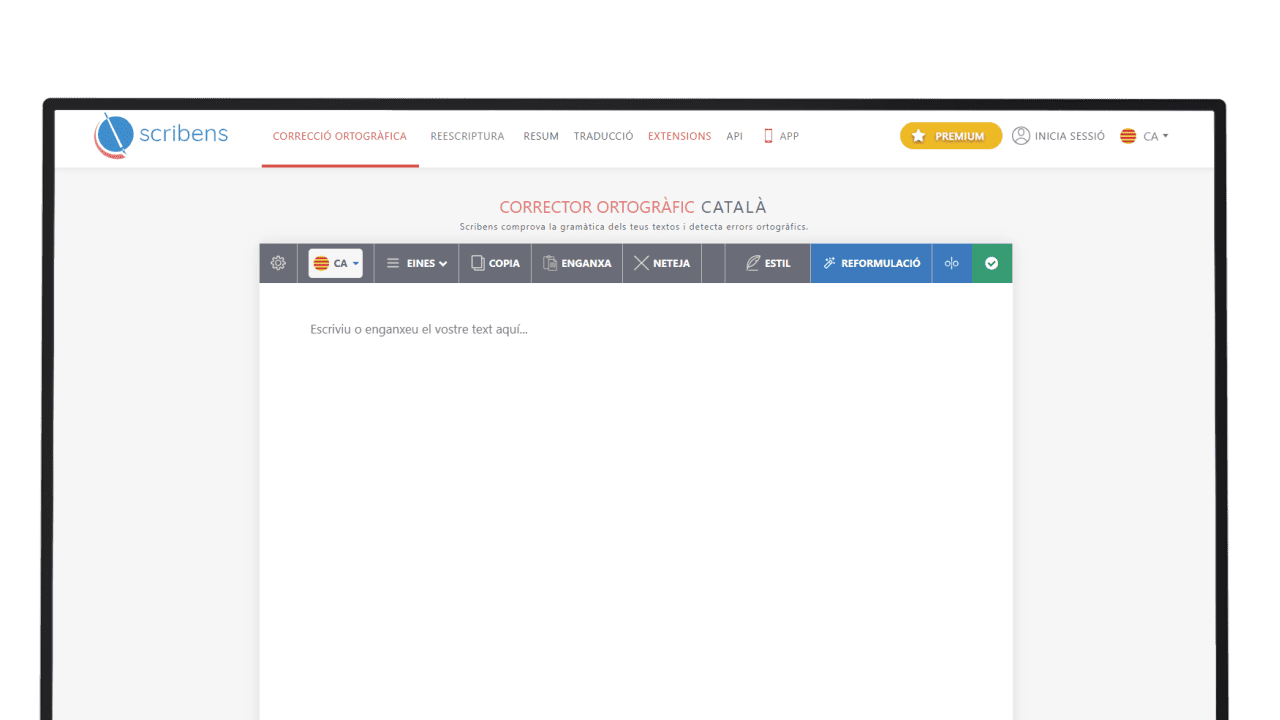Click the Neteja button label
The height and width of the screenshot is (720, 1280).
click(x=671, y=263)
